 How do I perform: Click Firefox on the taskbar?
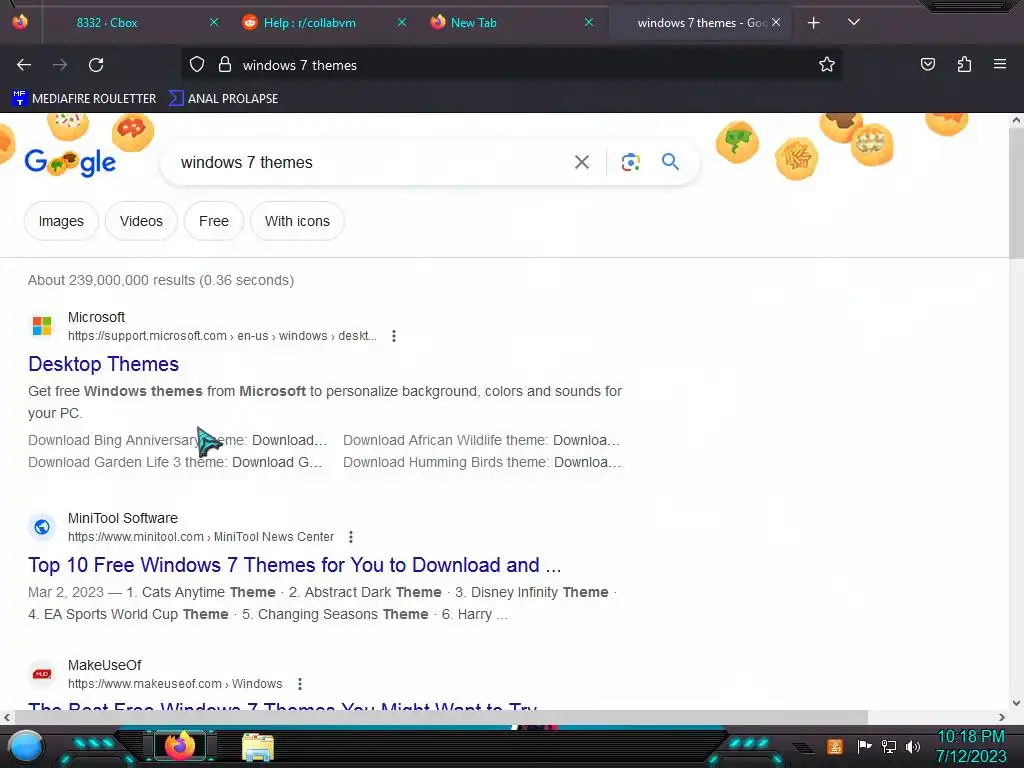[x=180, y=746]
